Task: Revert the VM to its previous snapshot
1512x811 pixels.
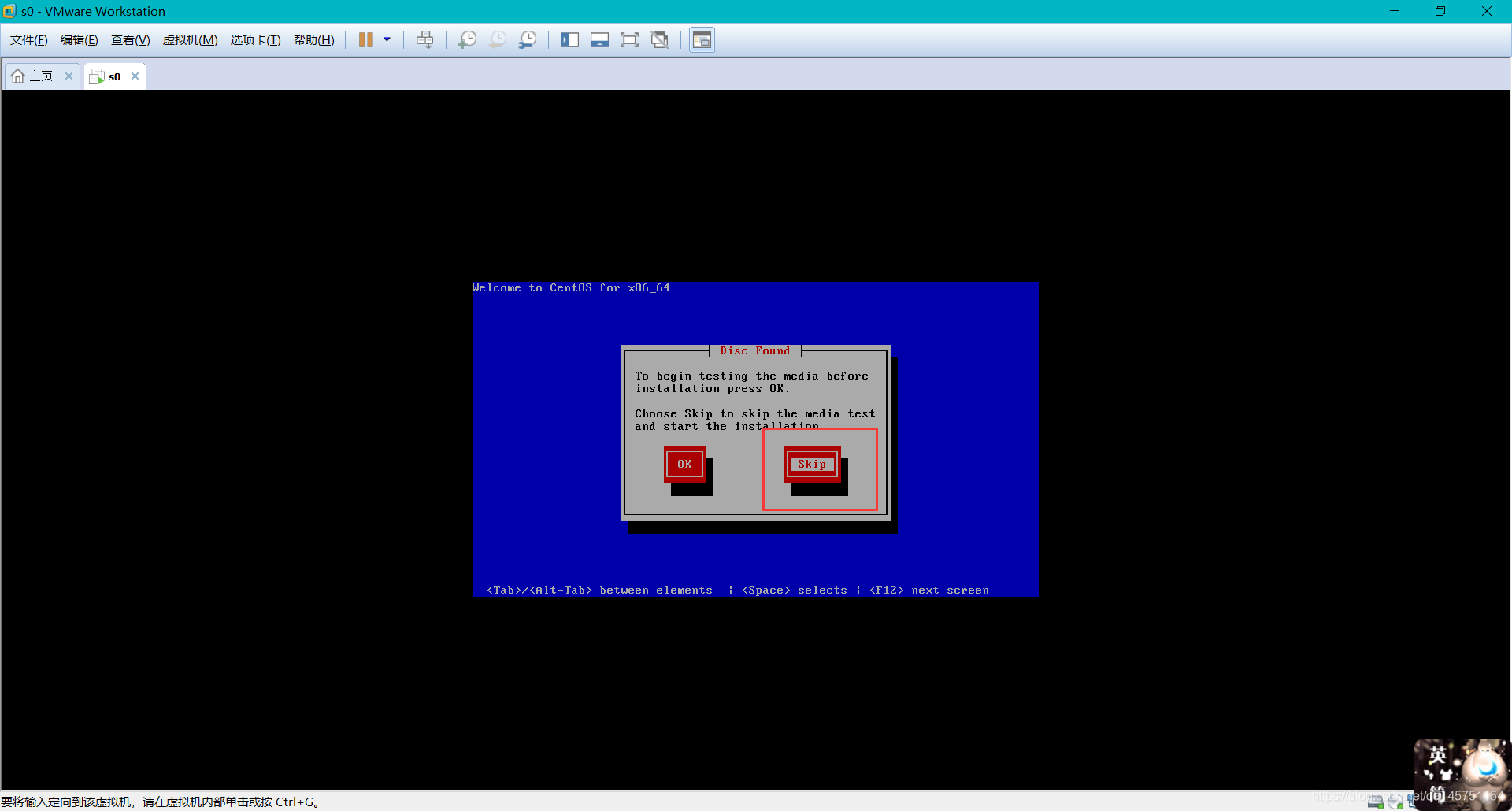Action: [x=498, y=40]
